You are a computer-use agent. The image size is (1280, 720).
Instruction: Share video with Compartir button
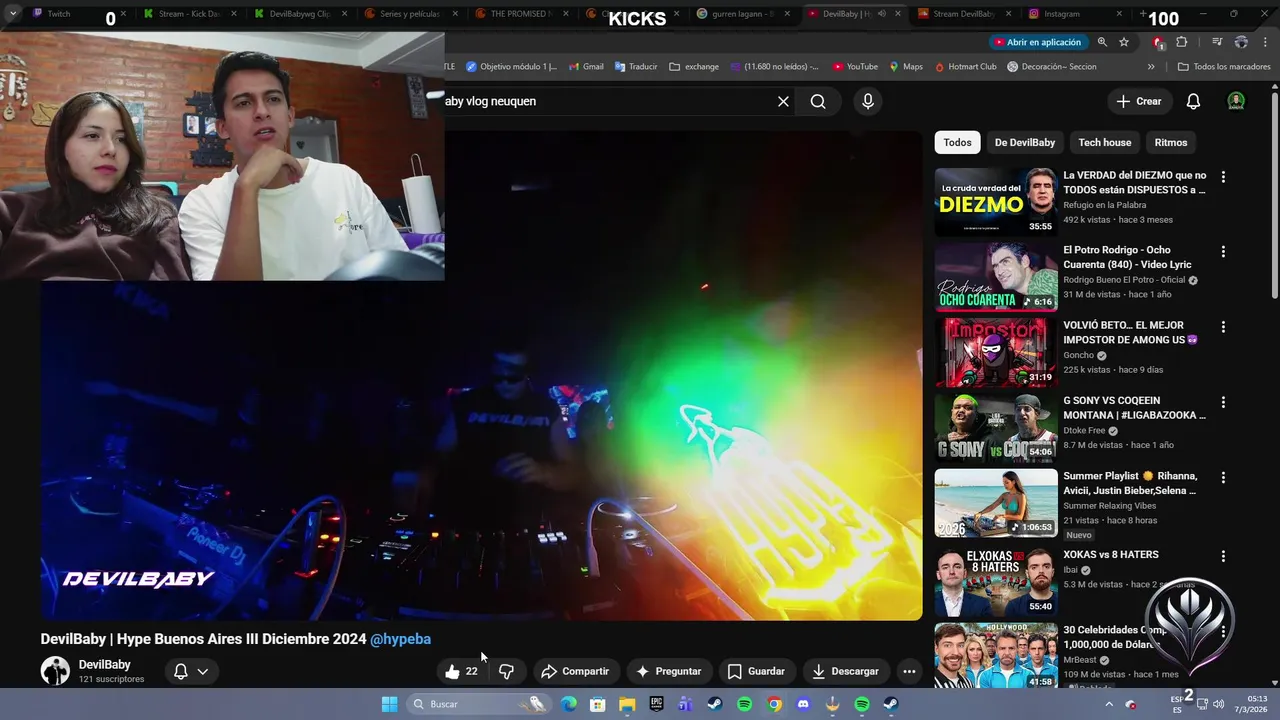click(575, 671)
